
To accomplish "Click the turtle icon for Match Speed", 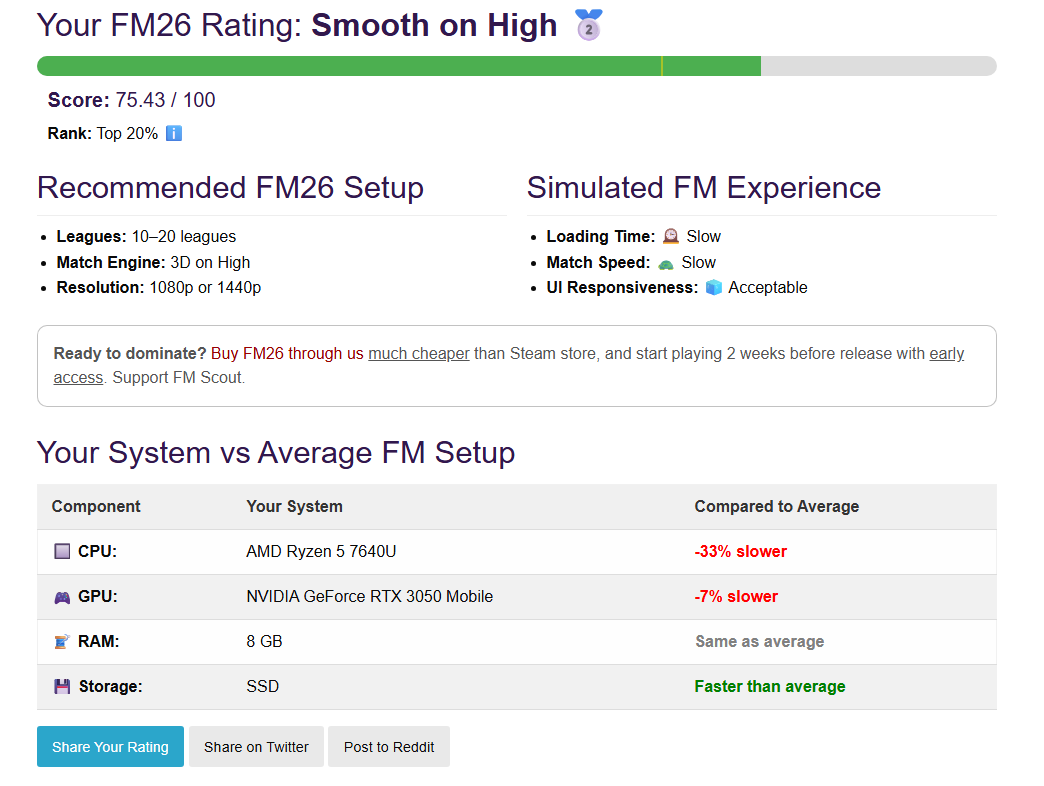I will click(666, 264).
